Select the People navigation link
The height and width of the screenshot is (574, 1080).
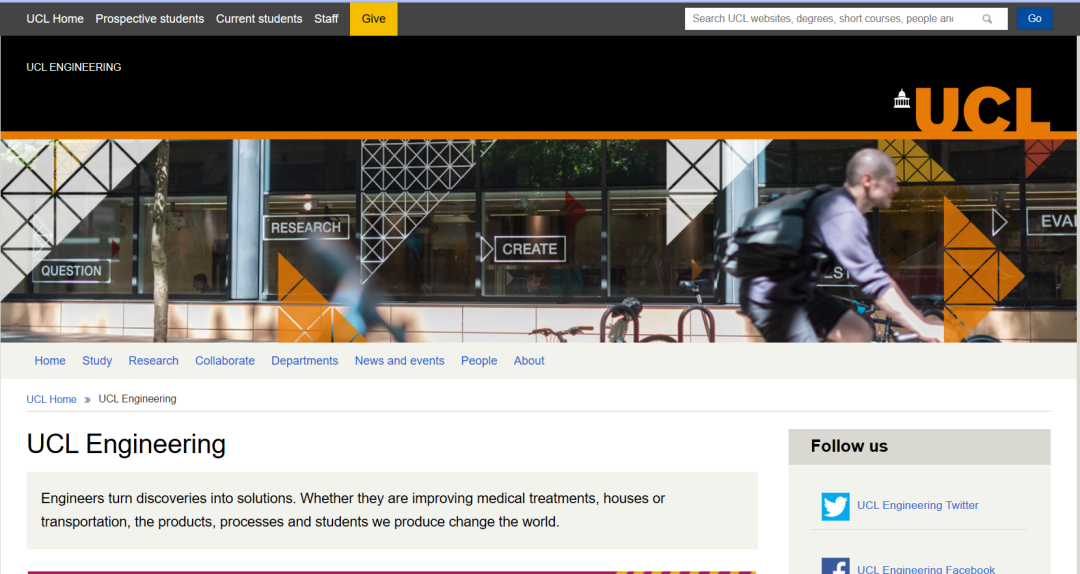[x=479, y=361]
